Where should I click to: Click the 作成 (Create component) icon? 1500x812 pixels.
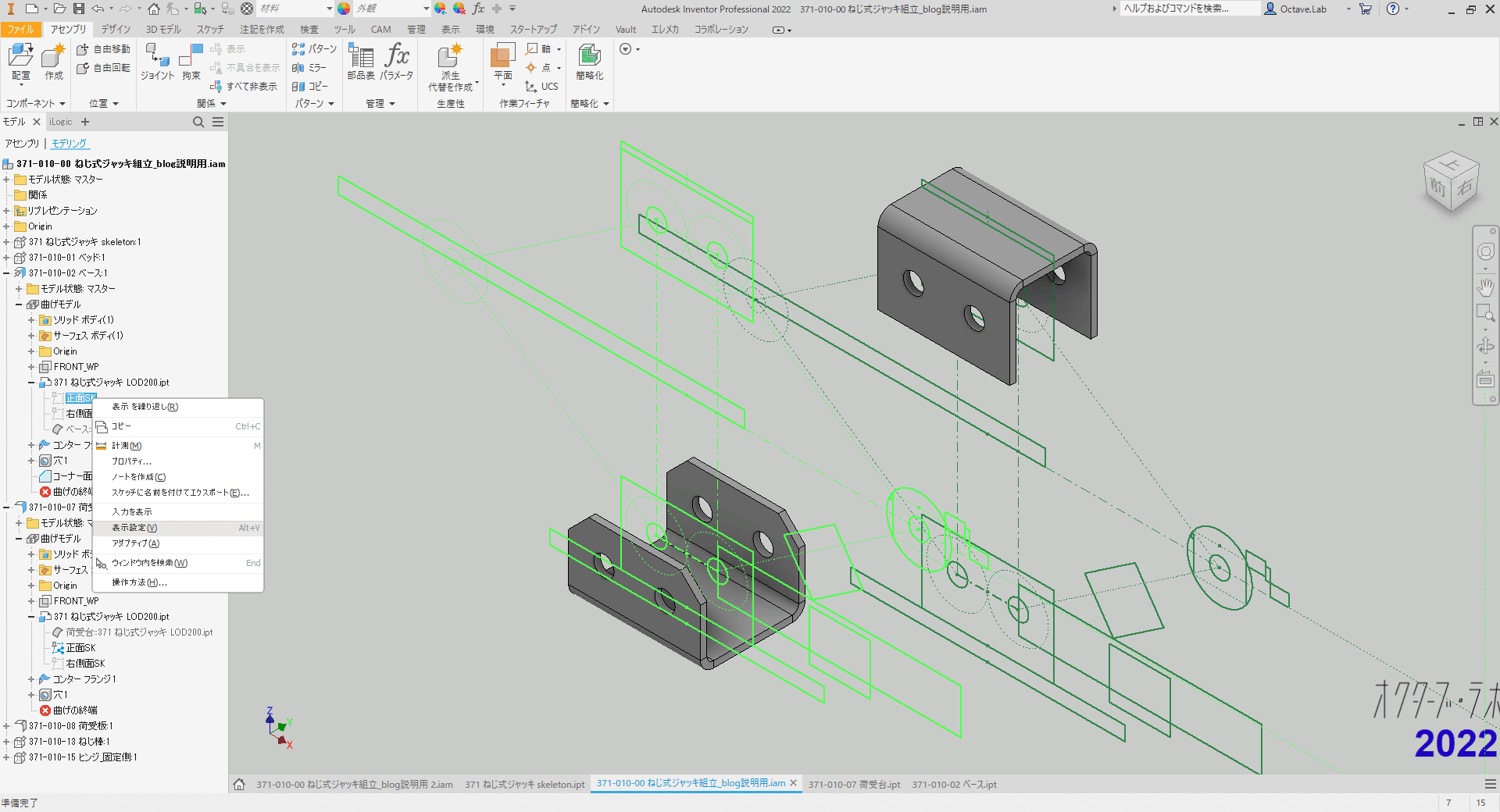point(53,62)
